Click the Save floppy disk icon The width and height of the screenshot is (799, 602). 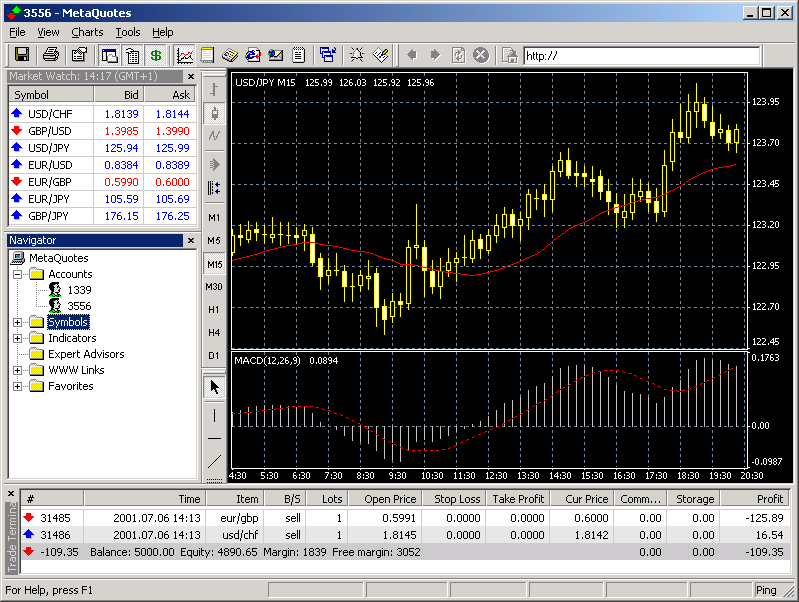21,55
